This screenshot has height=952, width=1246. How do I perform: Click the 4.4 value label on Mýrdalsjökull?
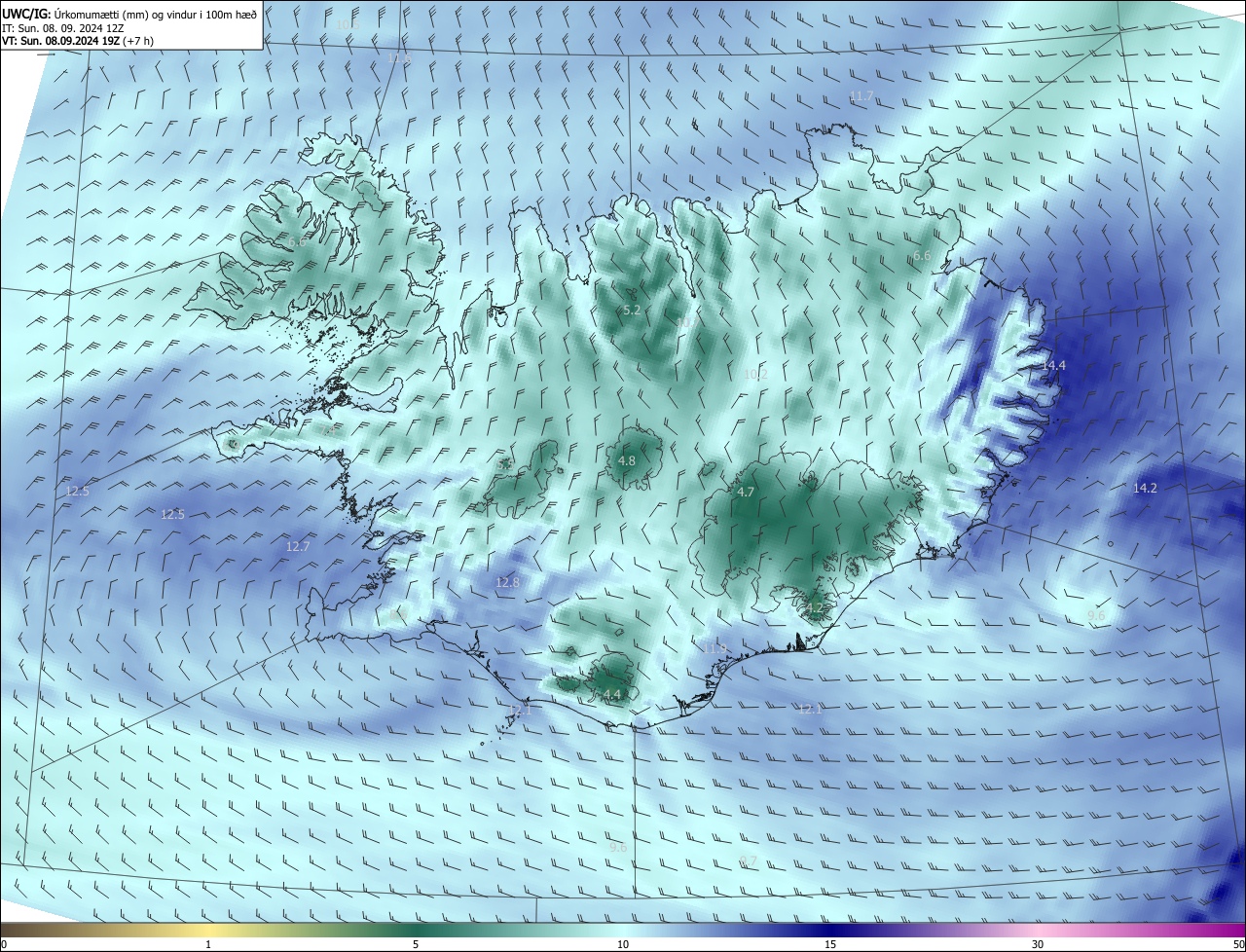coord(611,694)
